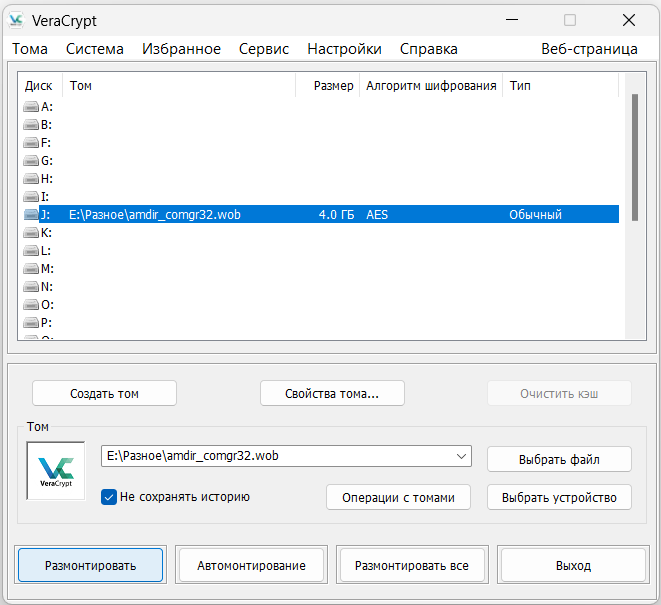661x605 pixels.
Task: Click the 'Алгоритм шифрования' column header
Action: click(431, 86)
